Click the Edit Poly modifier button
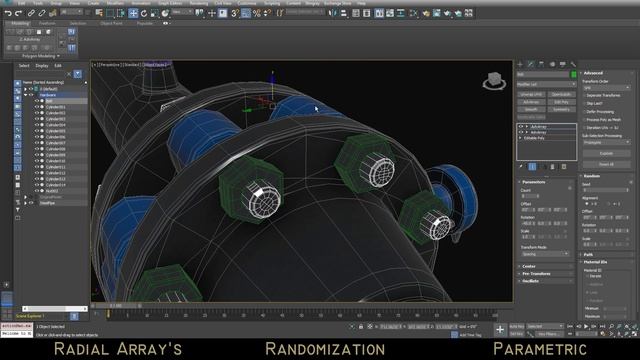Image resolution: width=640 pixels, height=360 pixels. (x=562, y=102)
